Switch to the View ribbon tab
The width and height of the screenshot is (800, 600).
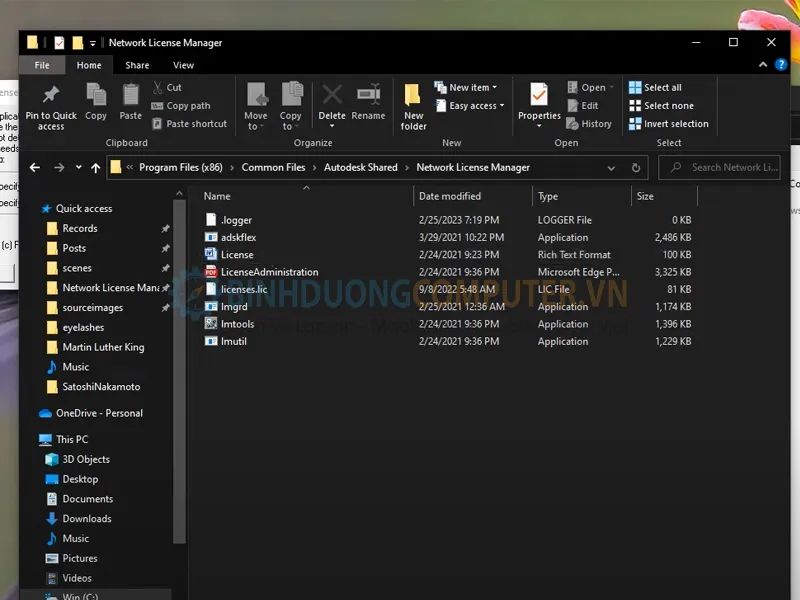tap(183, 65)
